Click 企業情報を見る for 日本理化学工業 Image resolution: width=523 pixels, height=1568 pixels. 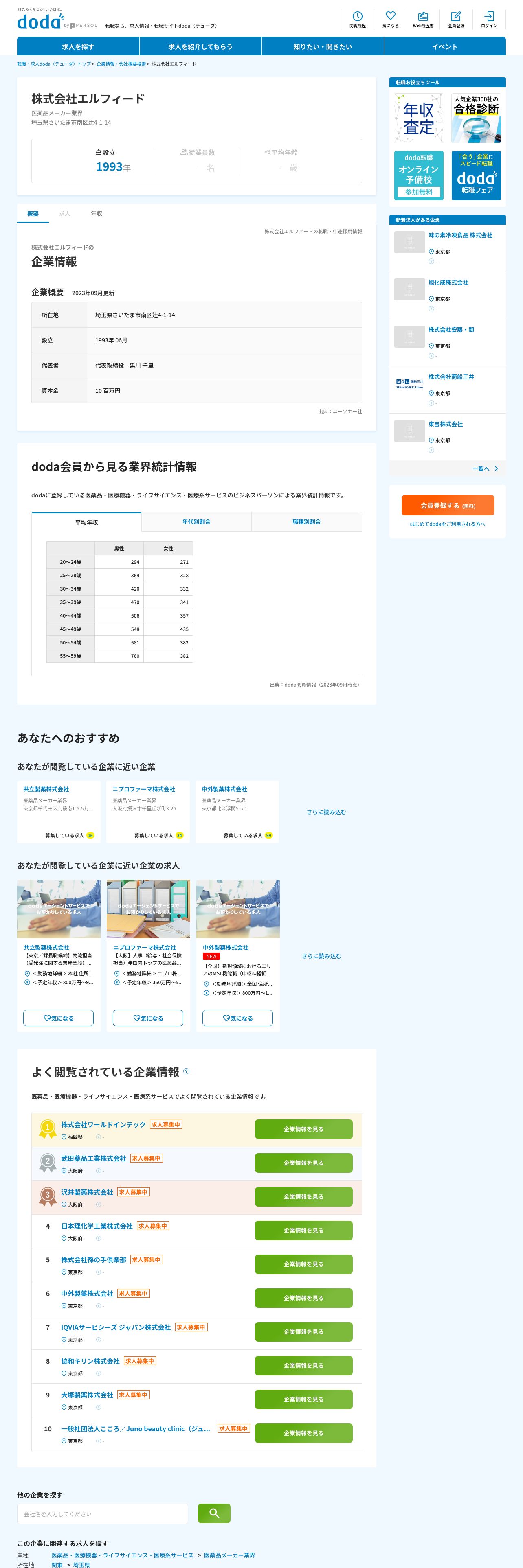[303, 1230]
